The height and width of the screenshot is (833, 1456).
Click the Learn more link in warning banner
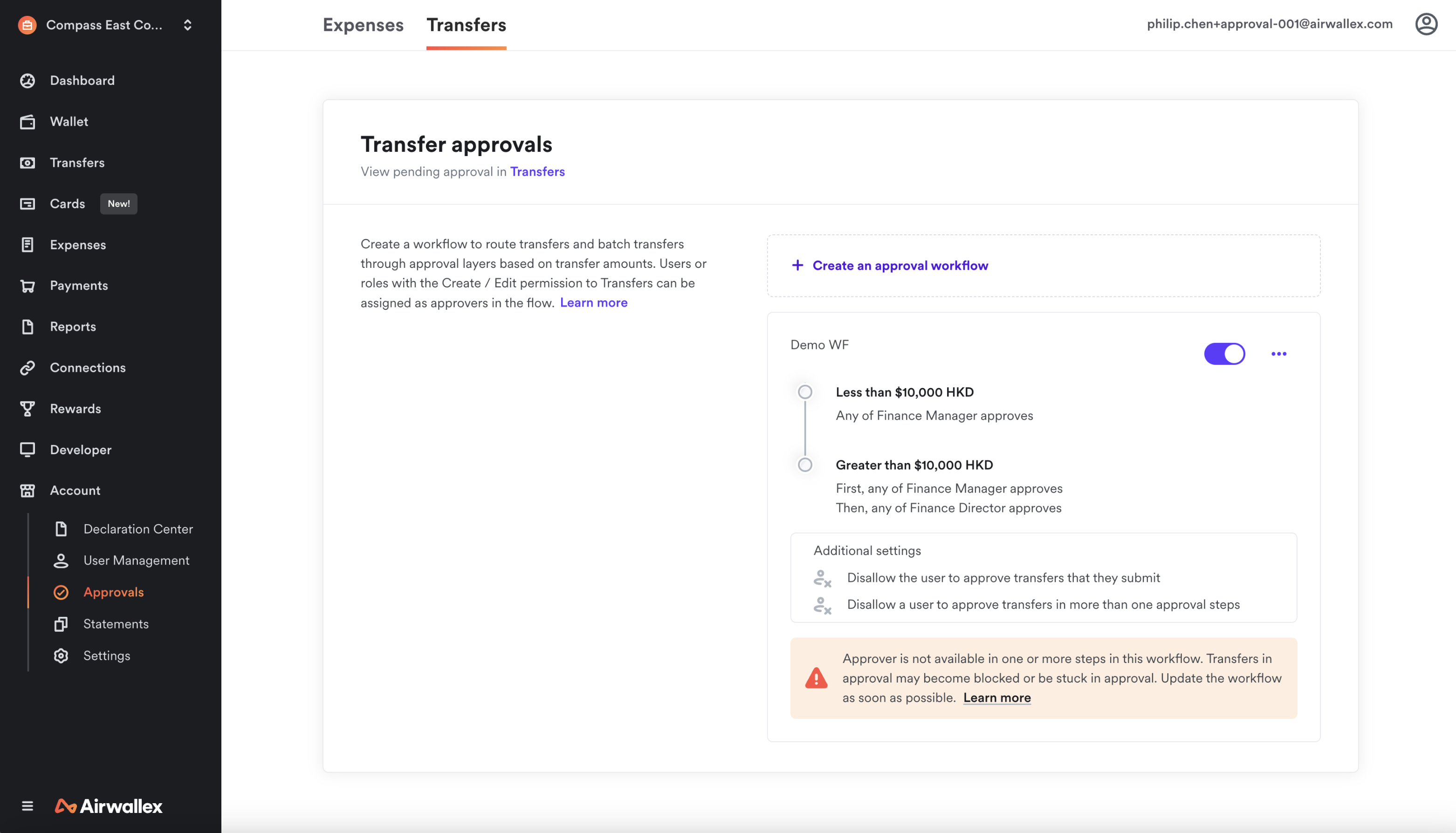tap(997, 697)
